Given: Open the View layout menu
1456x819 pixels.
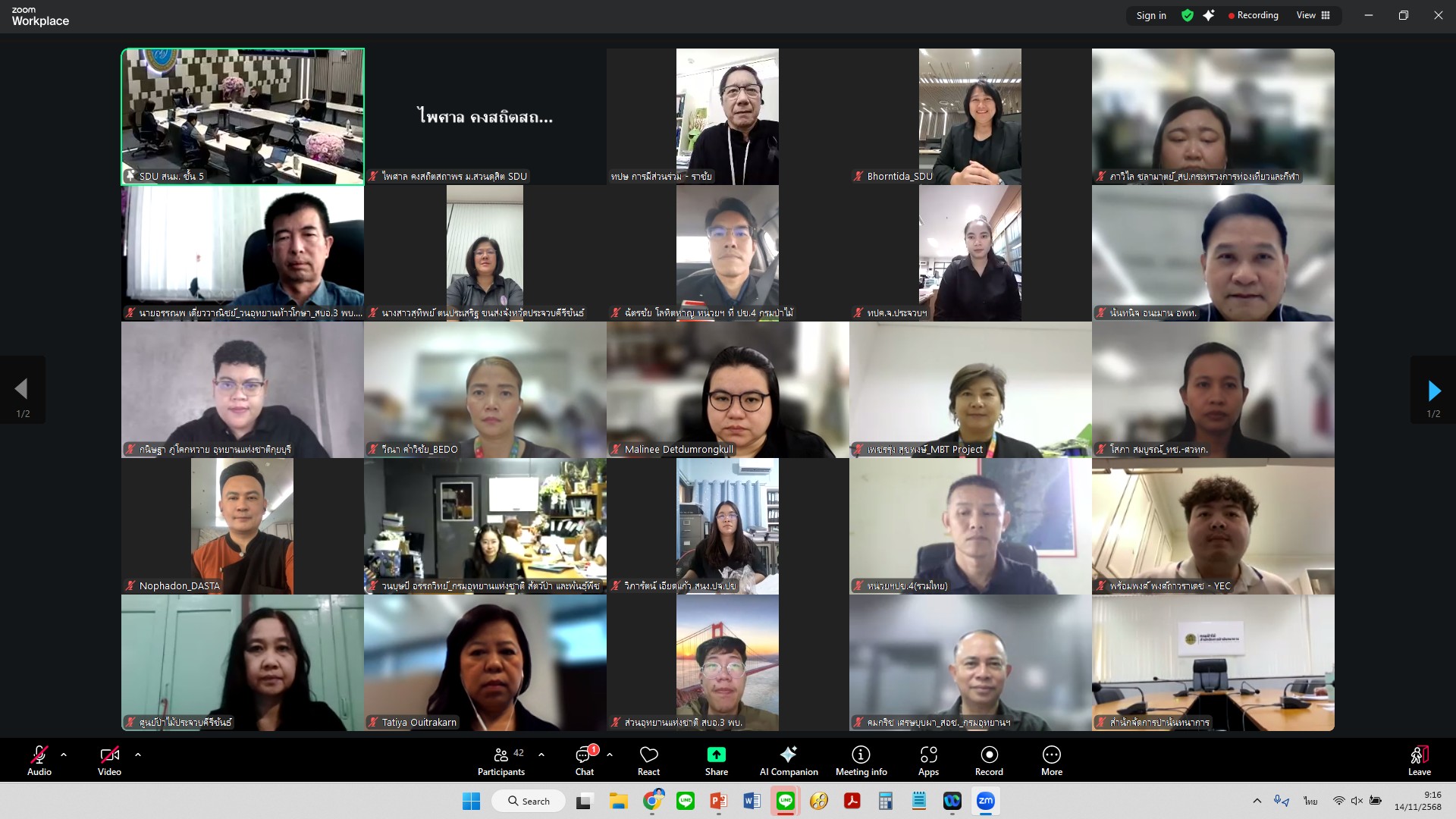Looking at the screenshot, I should 1313,15.
